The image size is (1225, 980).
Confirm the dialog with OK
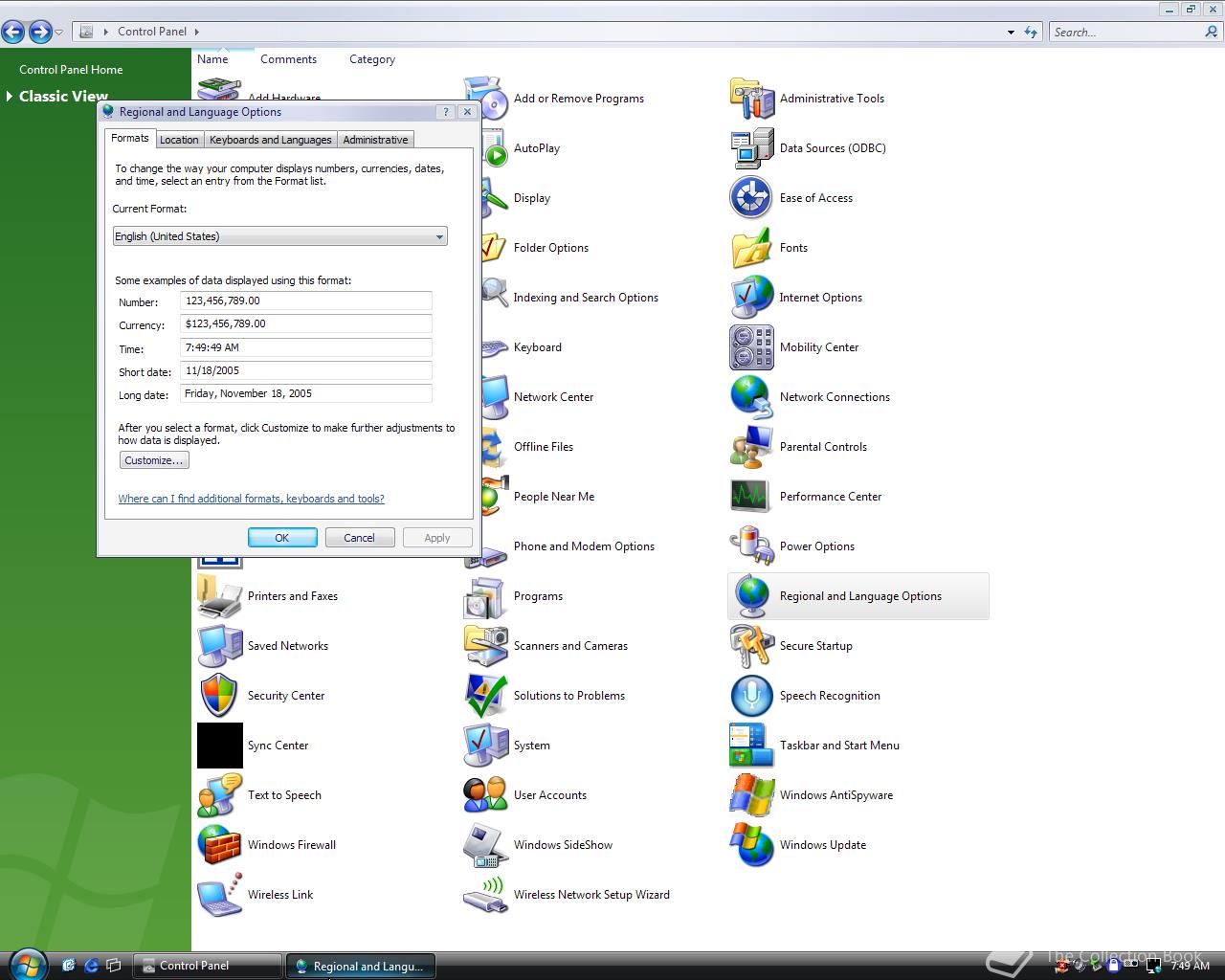[282, 538]
